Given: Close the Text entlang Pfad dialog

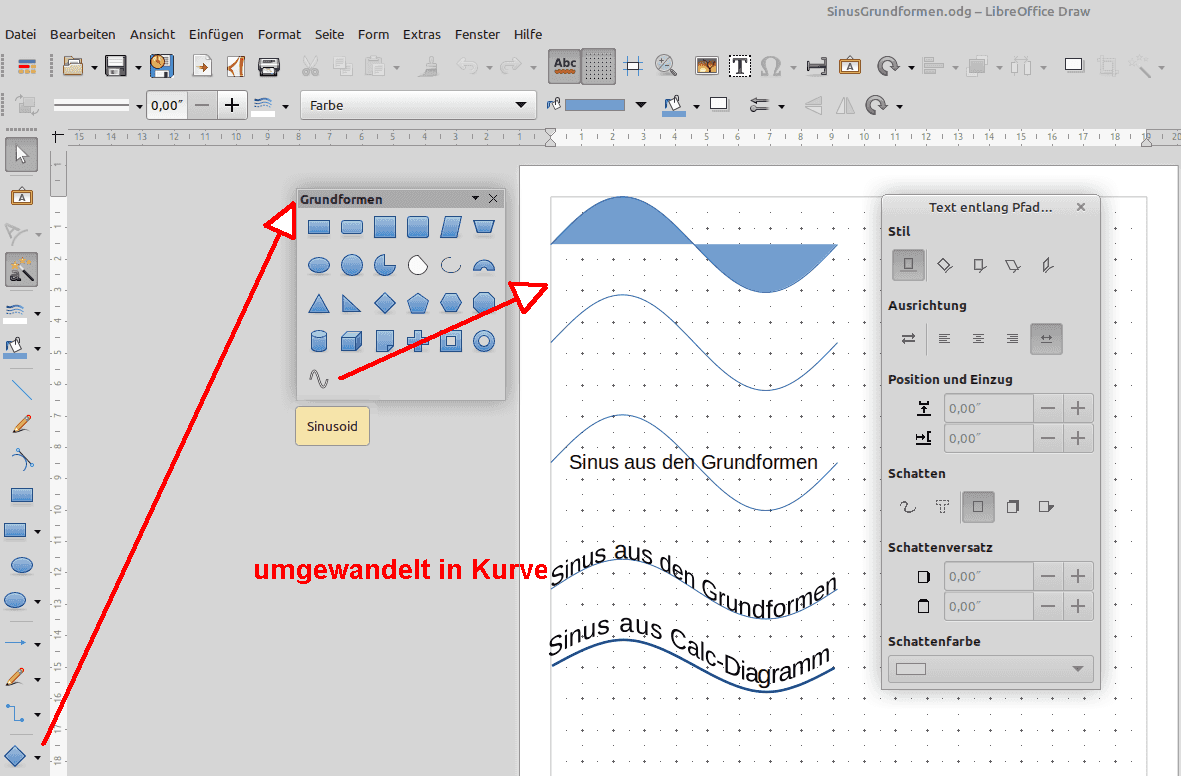Looking at the screenshot, I should coord(1081,206).
